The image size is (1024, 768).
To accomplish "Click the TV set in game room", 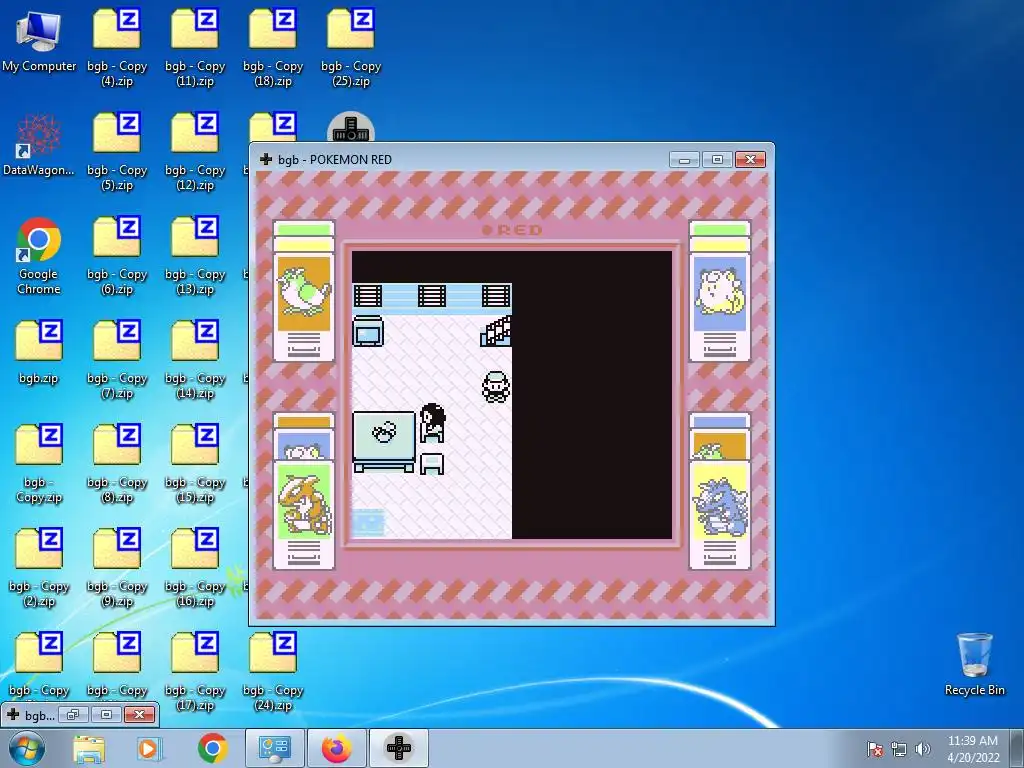I will (368, 331).
